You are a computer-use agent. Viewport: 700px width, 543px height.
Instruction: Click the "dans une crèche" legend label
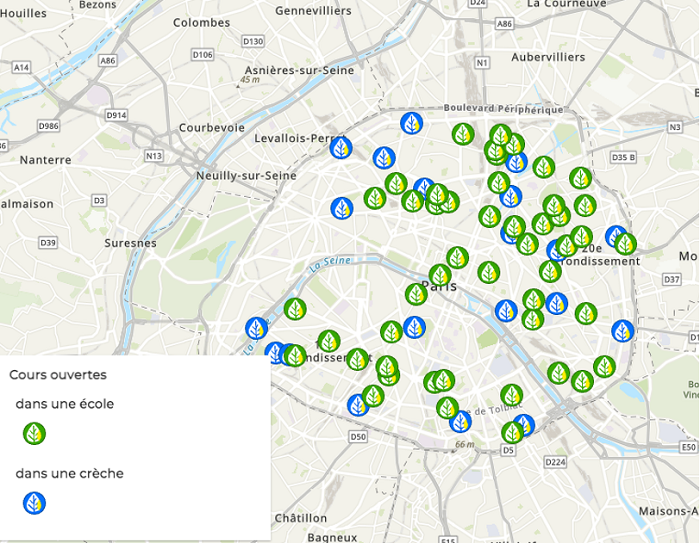pyautogui.click(x=70, y=473)
